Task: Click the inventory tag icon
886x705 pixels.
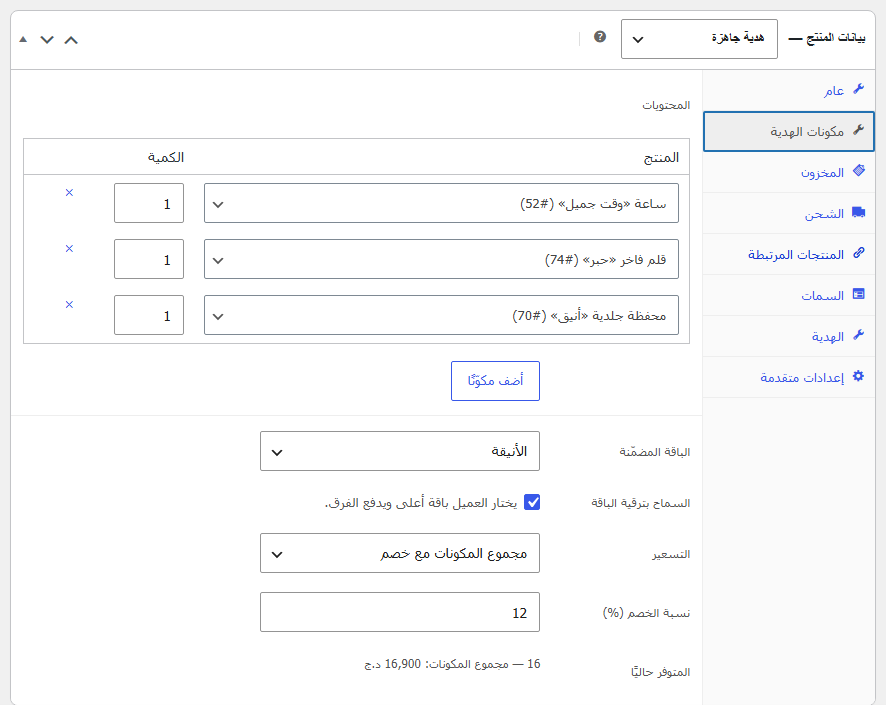Action: (x=858, y=171)
